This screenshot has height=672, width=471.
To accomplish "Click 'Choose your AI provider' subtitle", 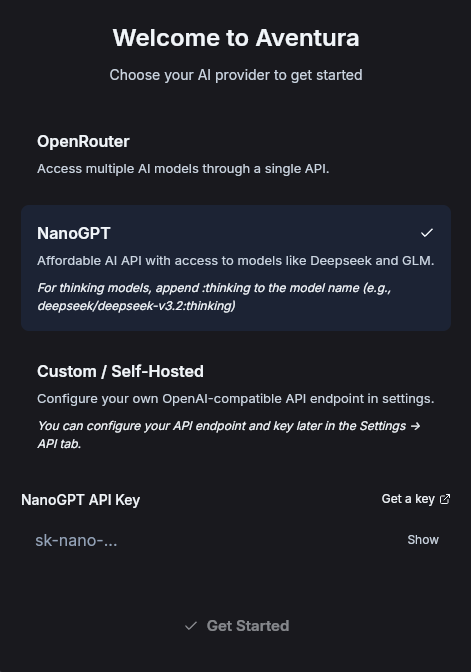I will (x=236, y=75).
